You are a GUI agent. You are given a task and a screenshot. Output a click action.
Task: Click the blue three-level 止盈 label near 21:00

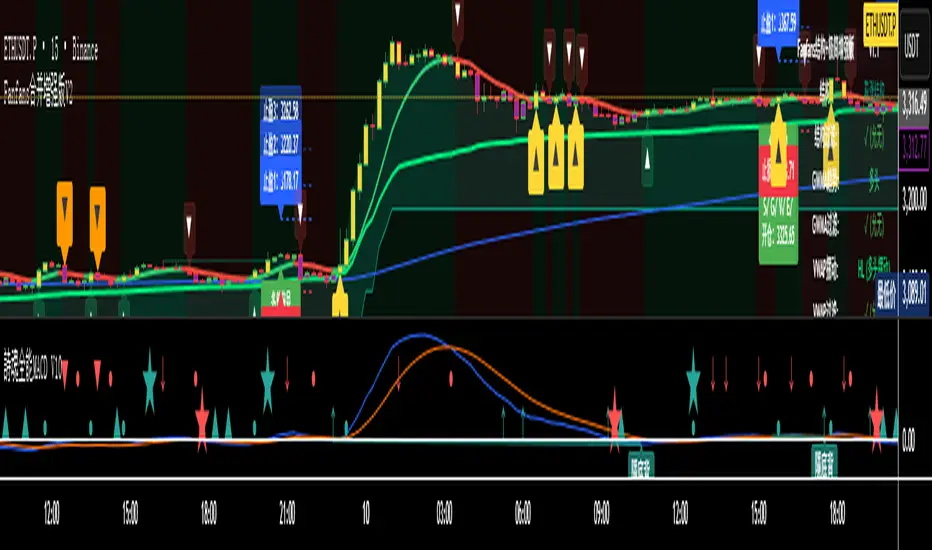click(281, 146)
